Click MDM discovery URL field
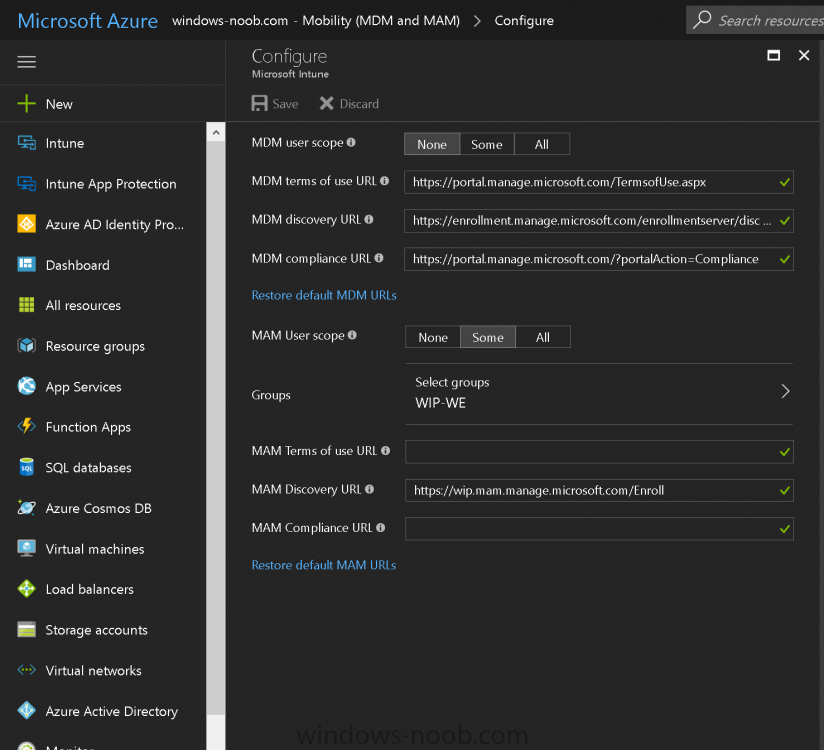 click(x=599, y=221)
